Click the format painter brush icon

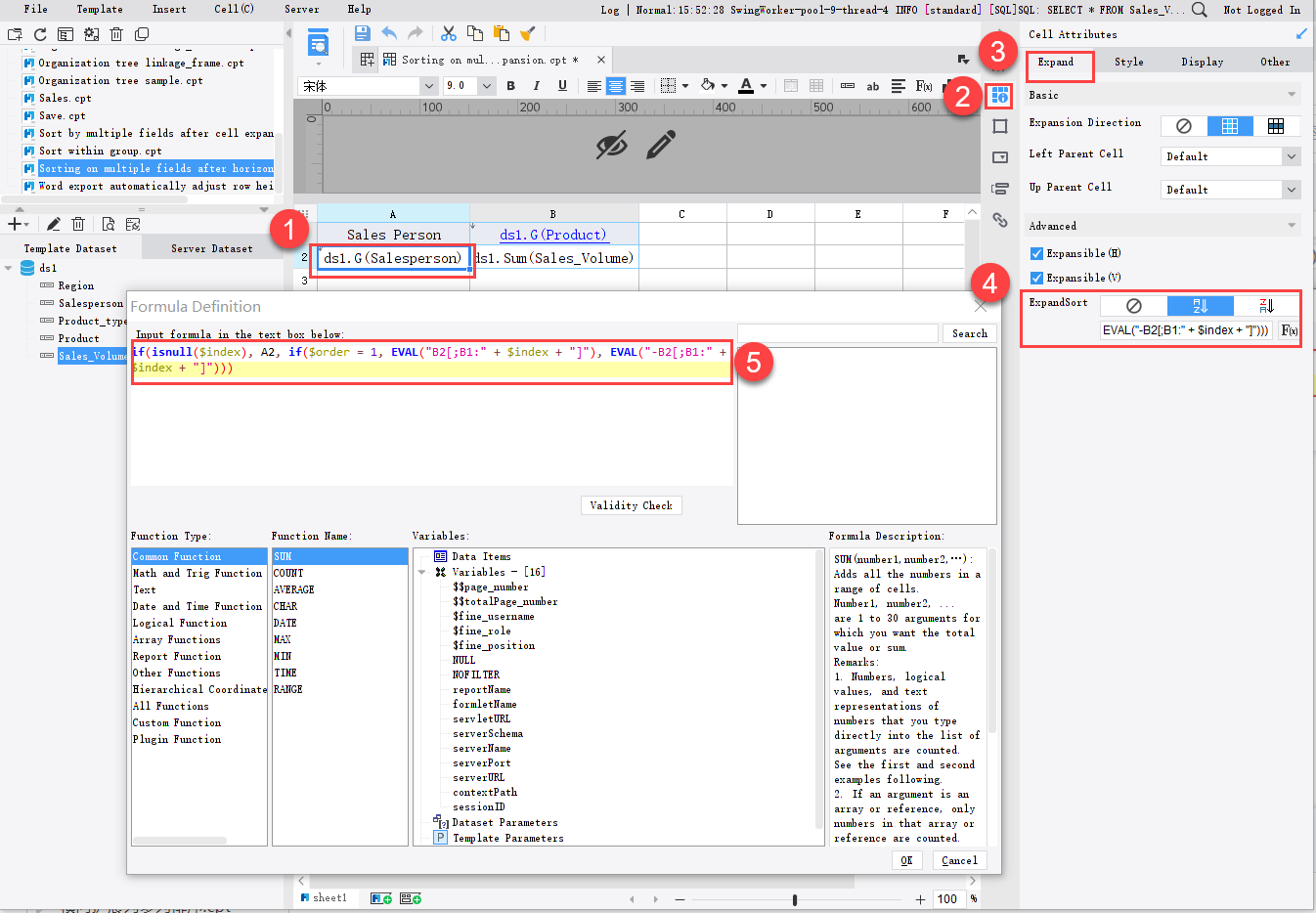coord(527,33)
